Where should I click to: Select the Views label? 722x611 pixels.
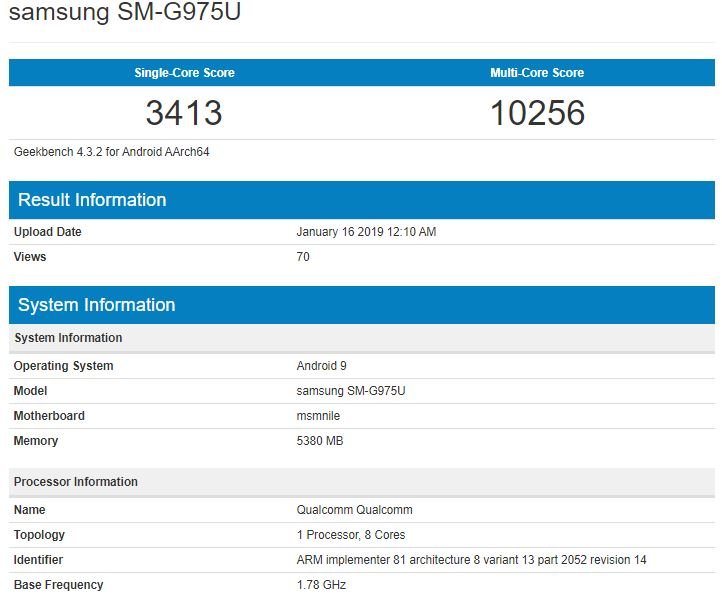click(x=30, y=256)
